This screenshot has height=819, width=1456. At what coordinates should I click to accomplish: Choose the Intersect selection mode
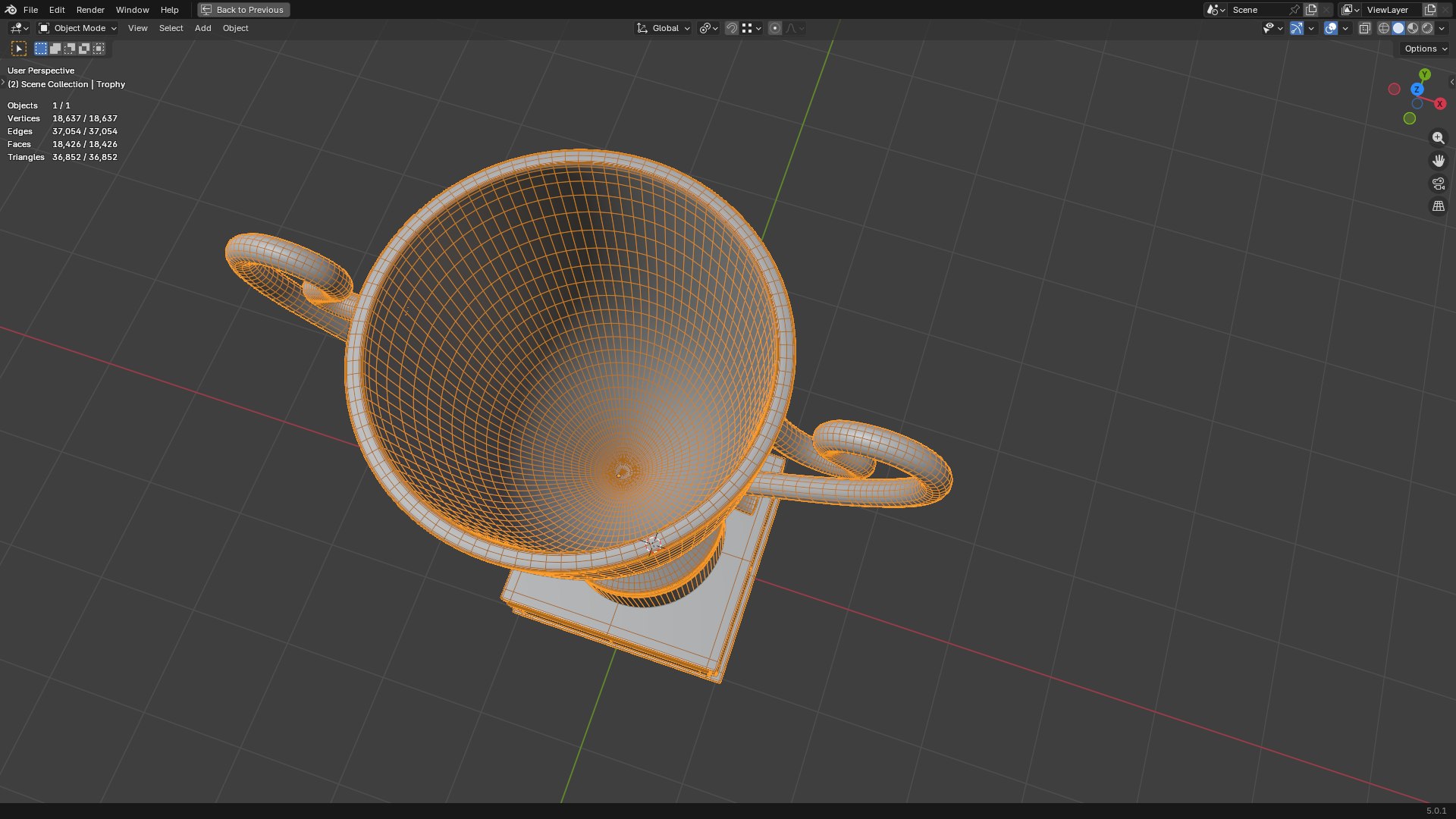pos(99,49)
